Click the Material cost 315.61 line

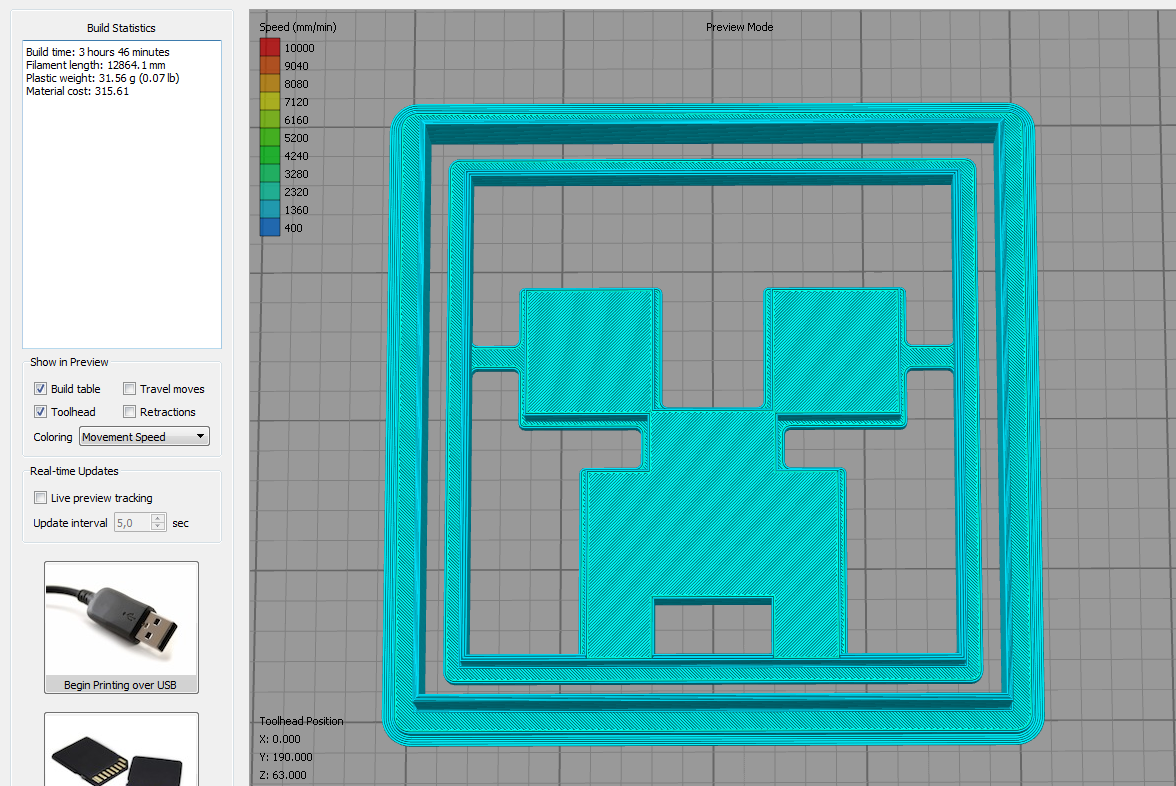(77, 92)
